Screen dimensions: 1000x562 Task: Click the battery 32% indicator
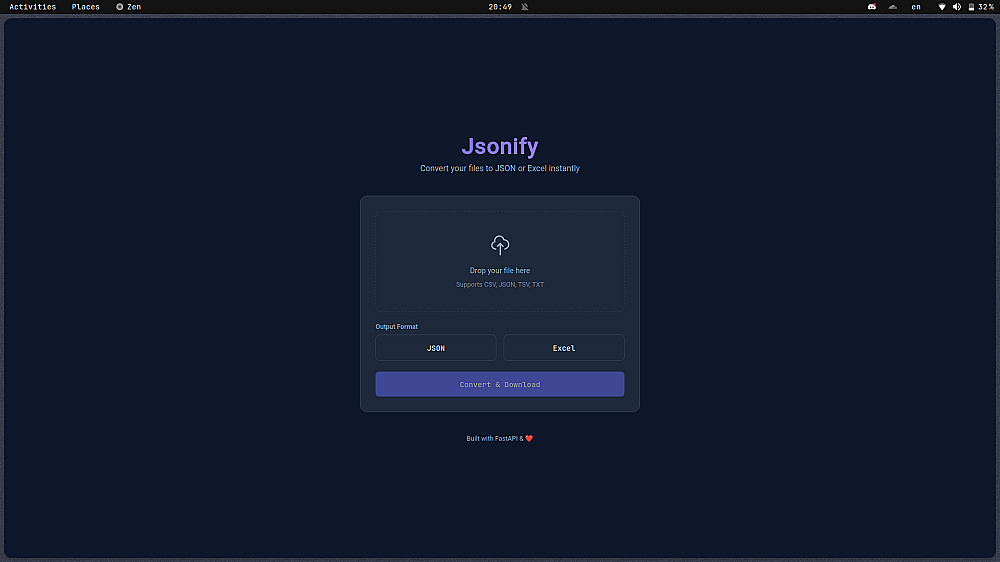click(x=981, y=7)
